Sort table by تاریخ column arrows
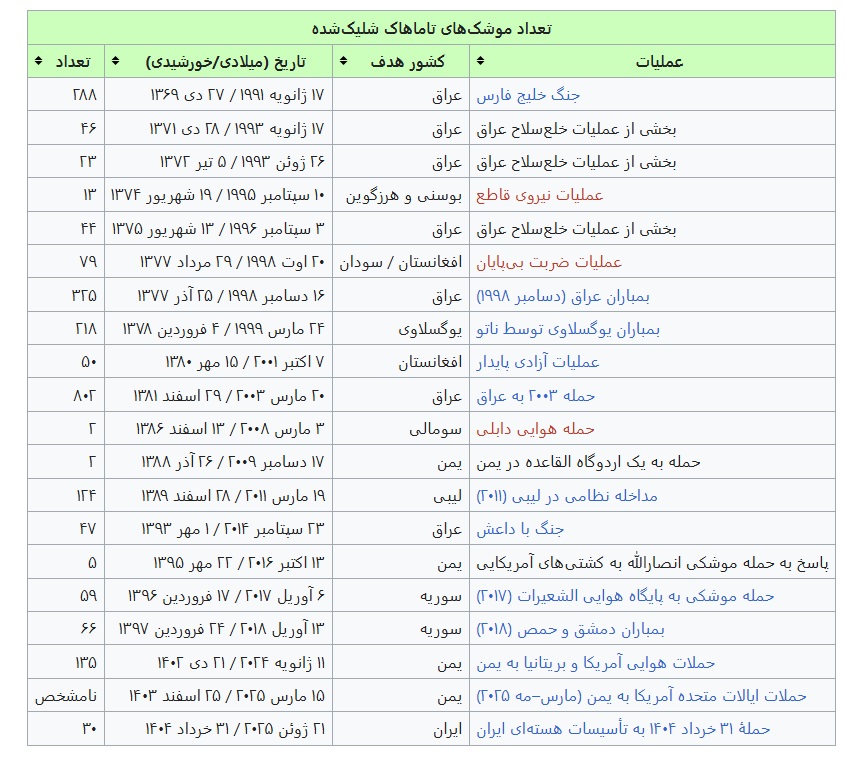 [113, 62]
